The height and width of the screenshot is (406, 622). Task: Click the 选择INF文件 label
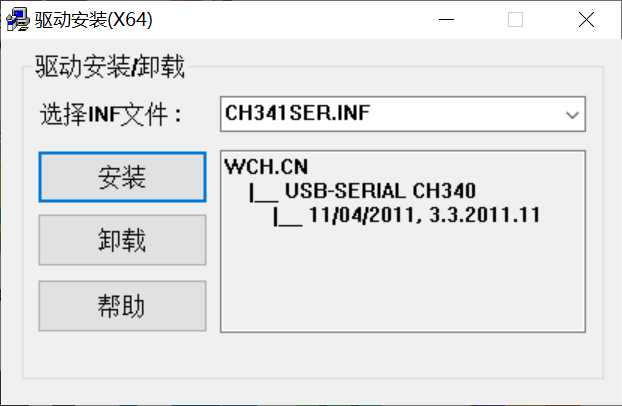(x=111, y=115)
